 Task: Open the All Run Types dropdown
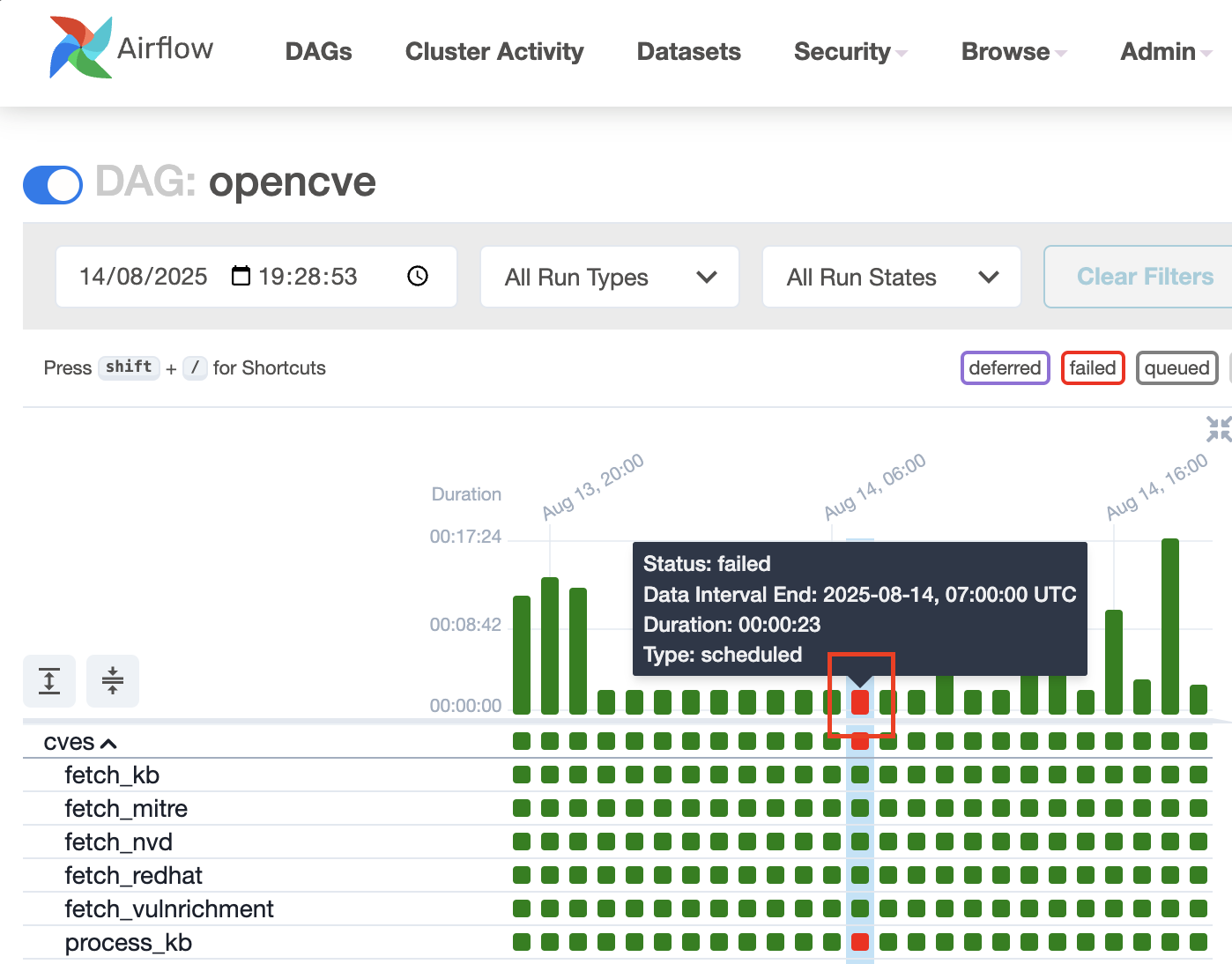coord(609,277)
